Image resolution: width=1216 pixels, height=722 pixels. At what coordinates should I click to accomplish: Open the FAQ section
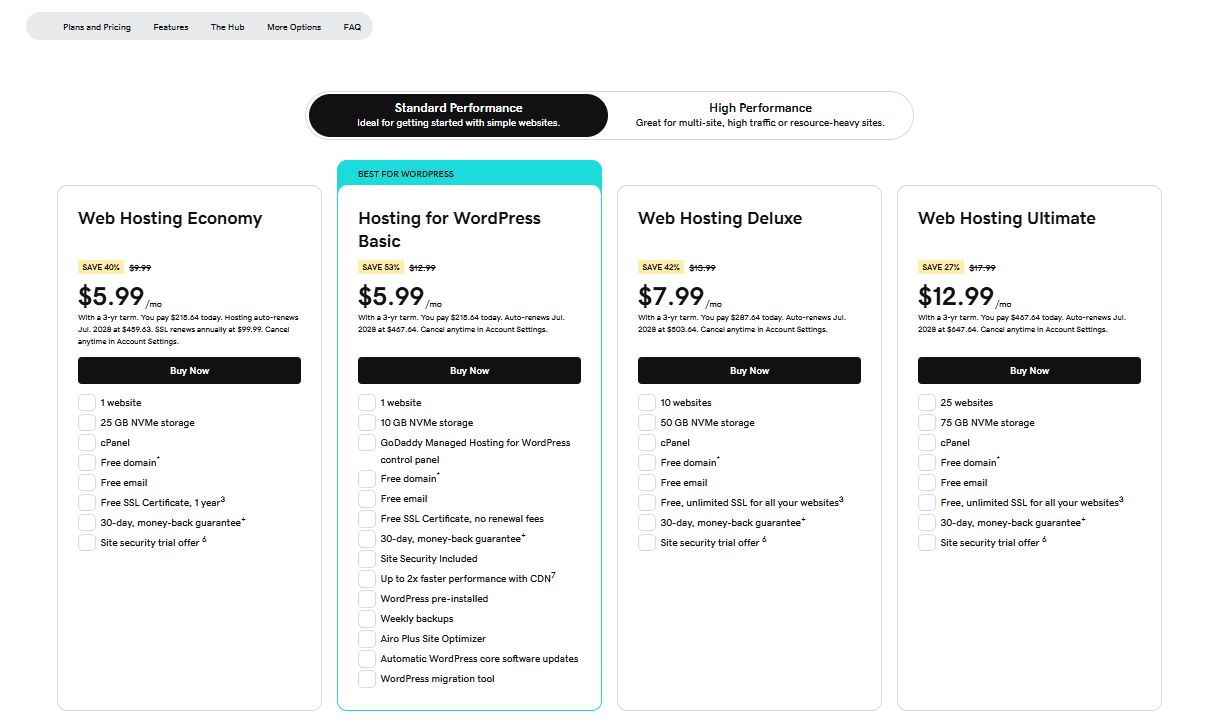[x=352, y=27]
